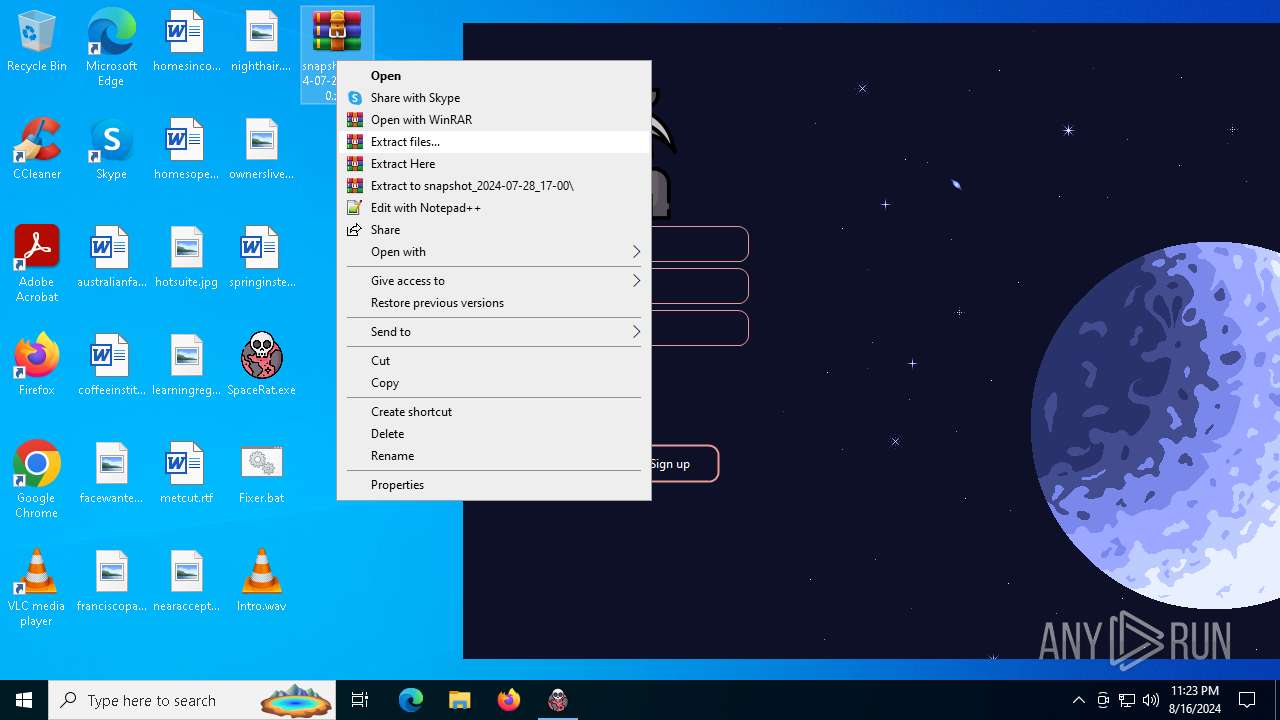Screen dimensions: 1280x720
Task: Open the notification center
Action: (x=1247, y=700)
